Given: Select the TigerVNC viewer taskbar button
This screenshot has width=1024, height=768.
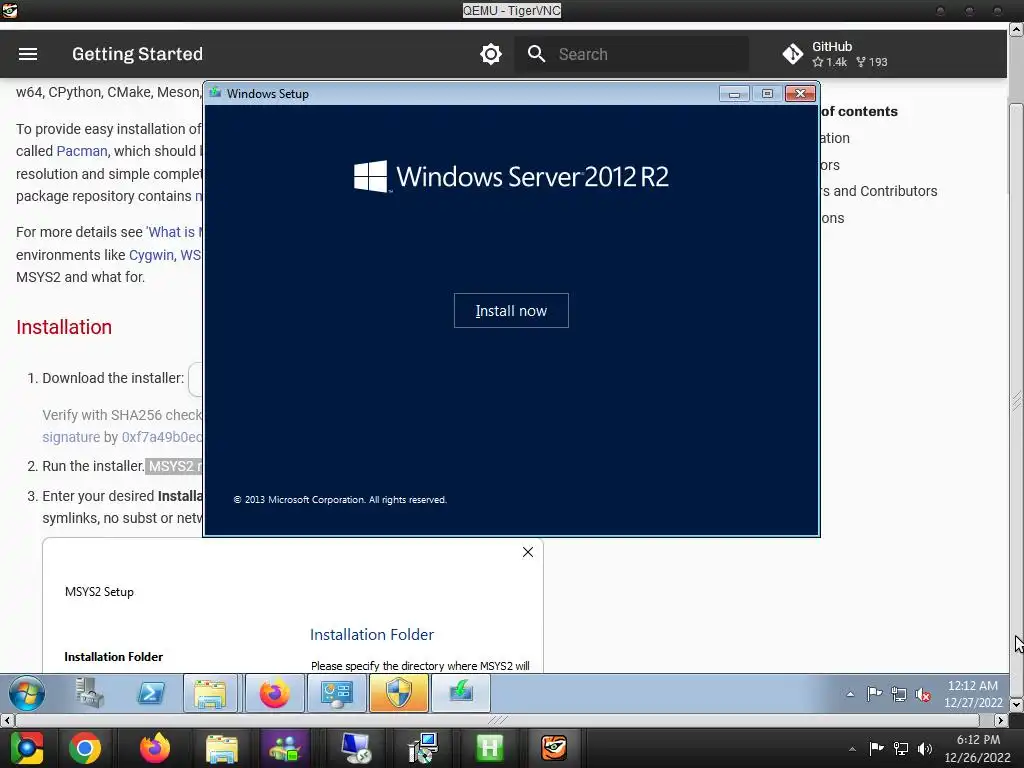Looking at the screenshot, I should click(x=554, y=748).
